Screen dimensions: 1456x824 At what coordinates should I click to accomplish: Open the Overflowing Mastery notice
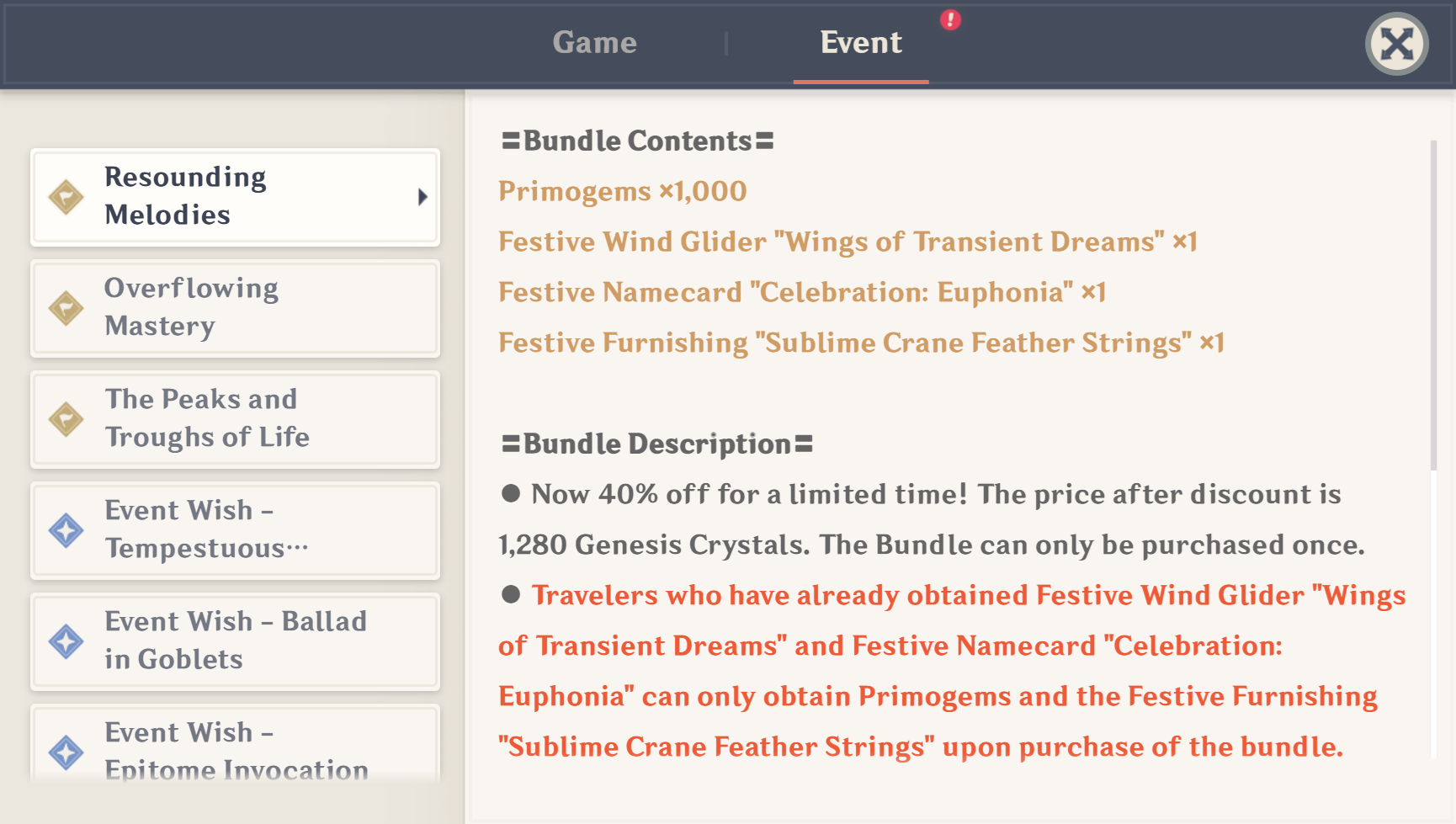(236, 308)
